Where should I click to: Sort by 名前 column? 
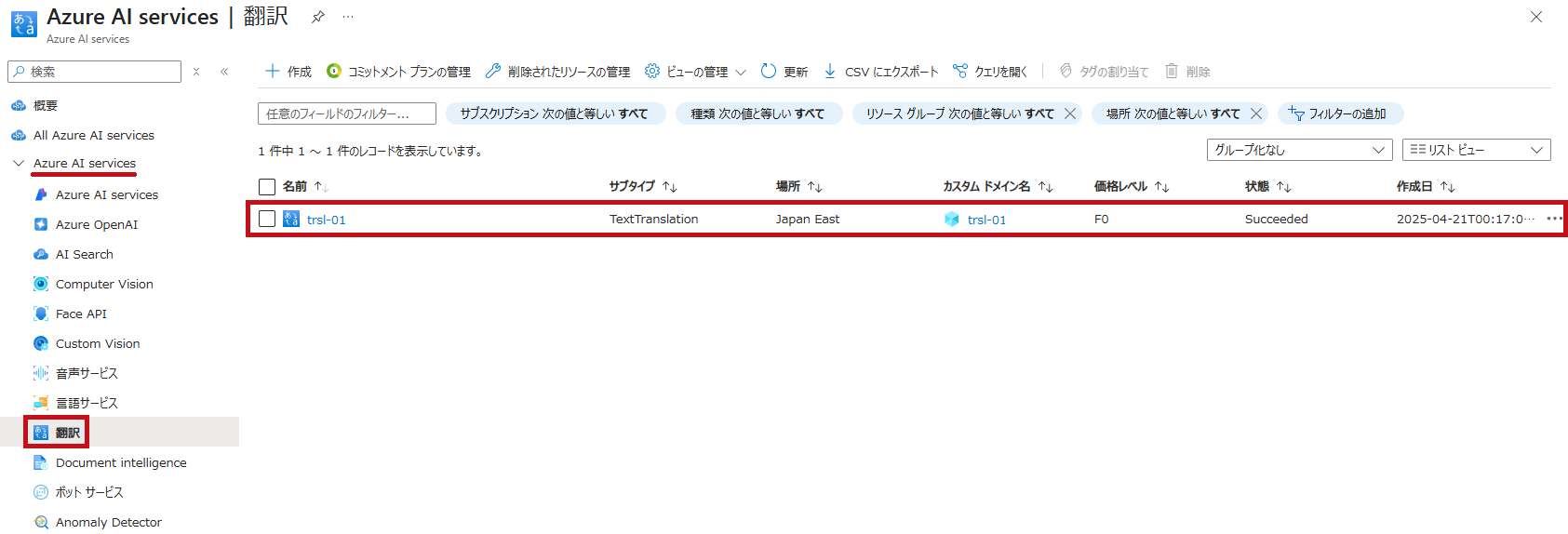[305, 187]
